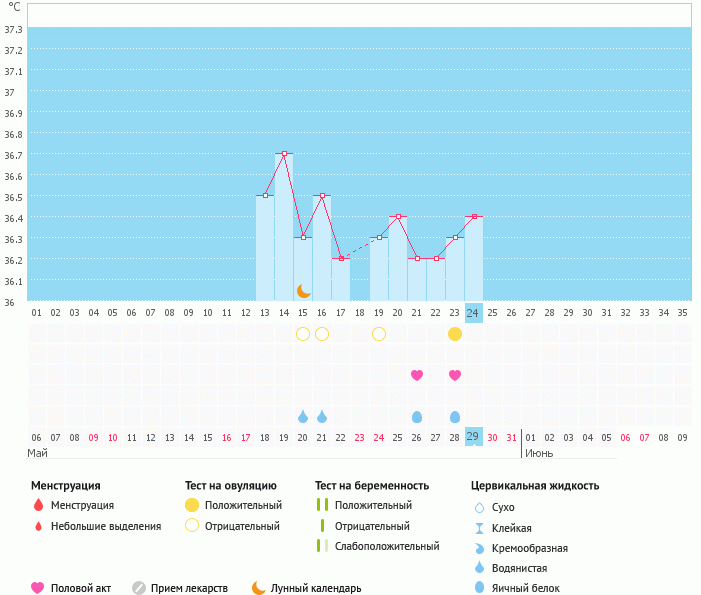
Task: Click the Лунный календарь legend moon icon
Action: 259,588
